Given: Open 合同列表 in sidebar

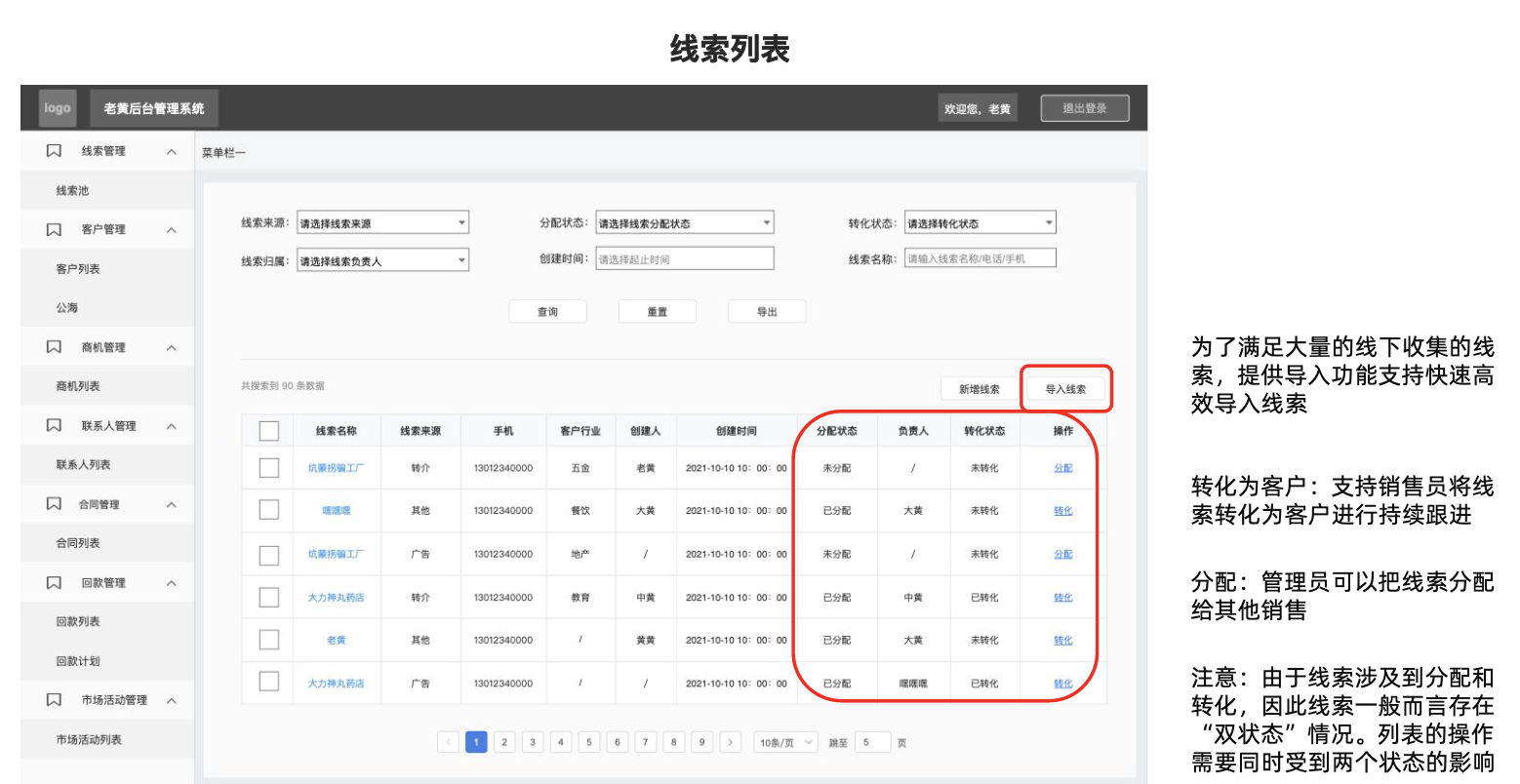Looking at the screenshot, I should coord(78,543).
